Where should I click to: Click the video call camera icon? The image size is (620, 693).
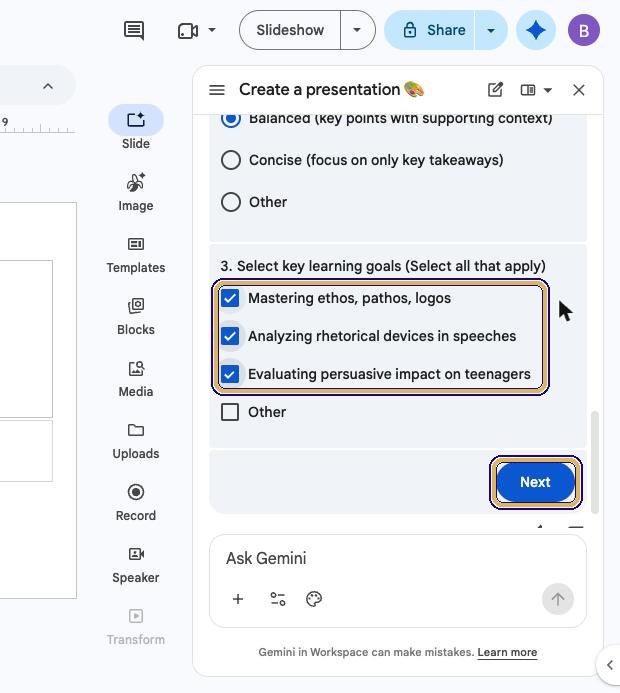click(188, 30)
